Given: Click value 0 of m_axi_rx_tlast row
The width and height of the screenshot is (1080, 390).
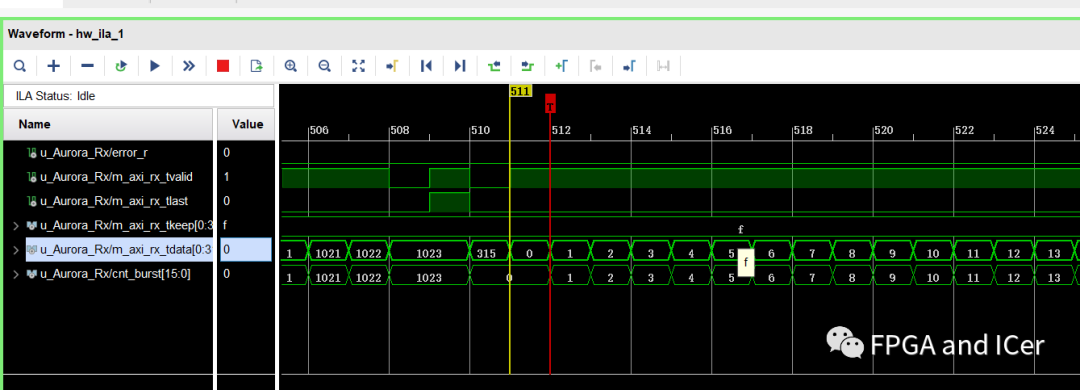Looking at the screenshot, I should (x=227, y=201).
